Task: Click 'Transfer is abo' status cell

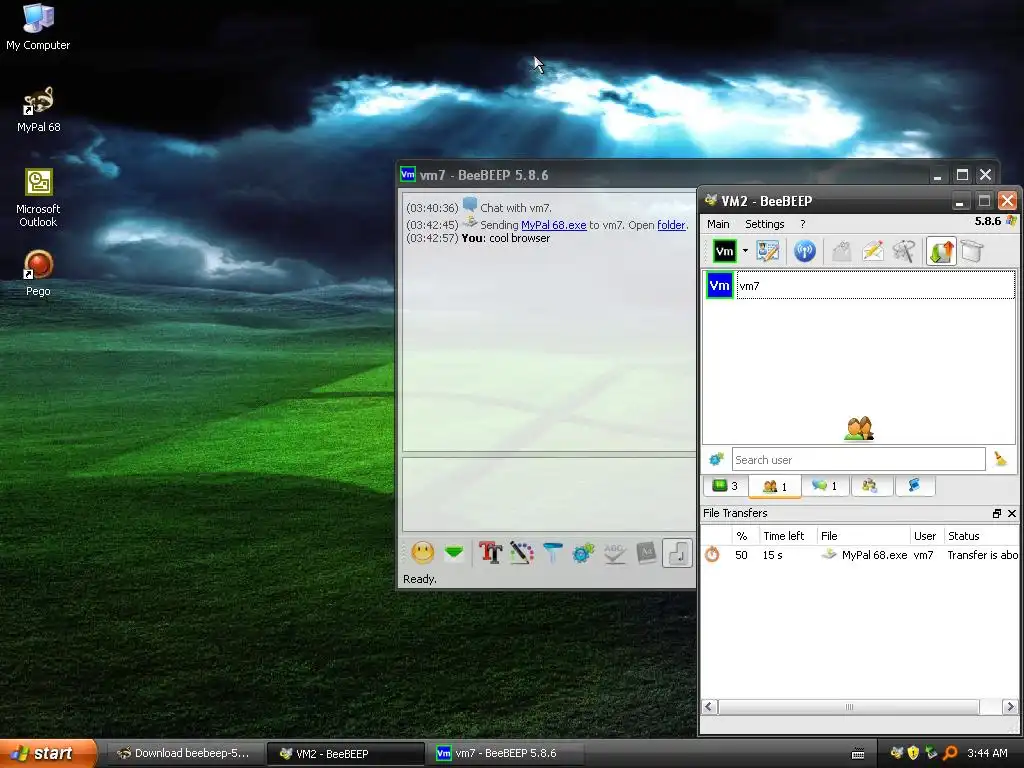Action: pos(982,555)
